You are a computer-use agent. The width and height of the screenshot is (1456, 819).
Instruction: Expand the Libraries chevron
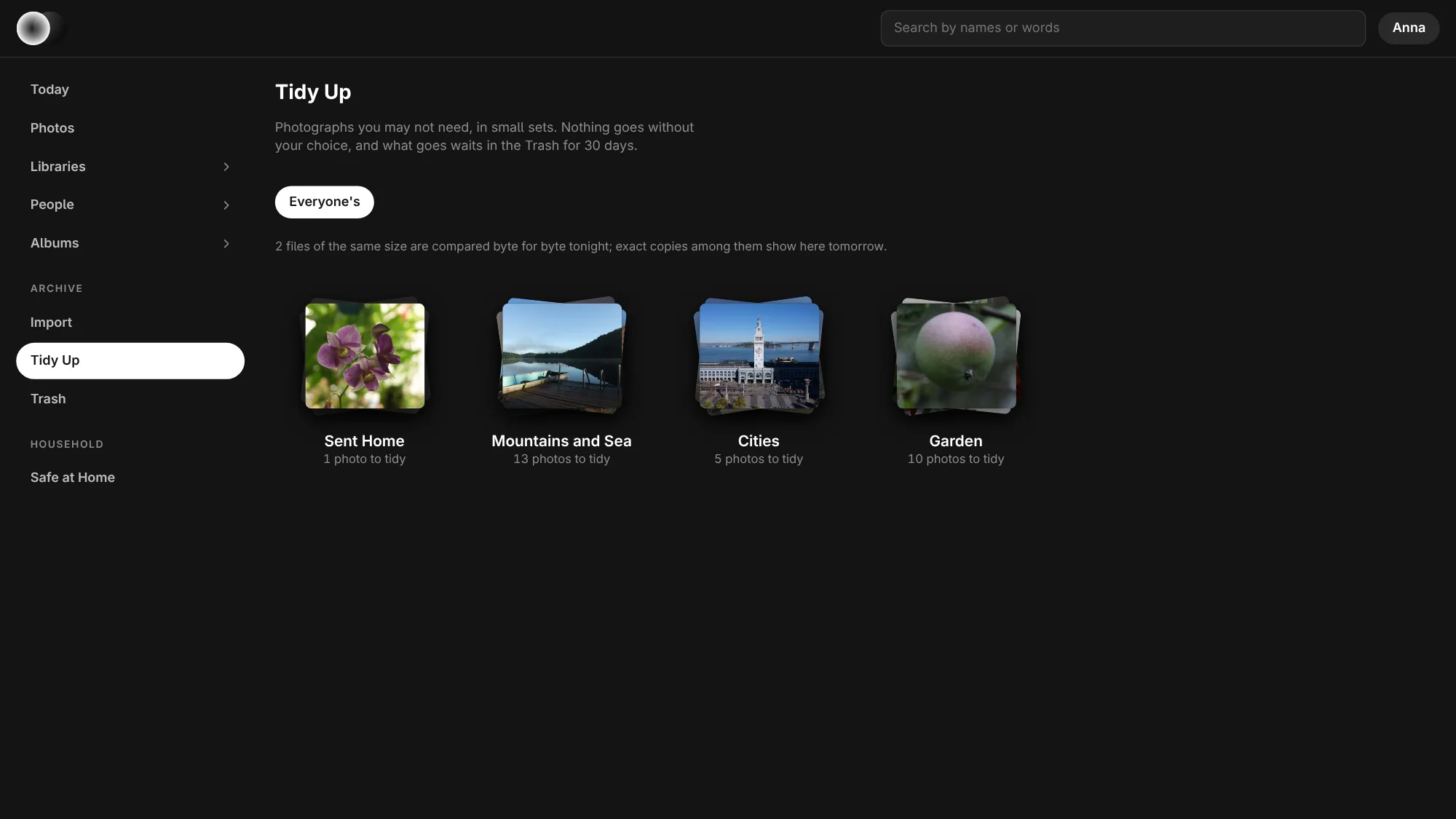pyautogui.click(x=226, y=167)
